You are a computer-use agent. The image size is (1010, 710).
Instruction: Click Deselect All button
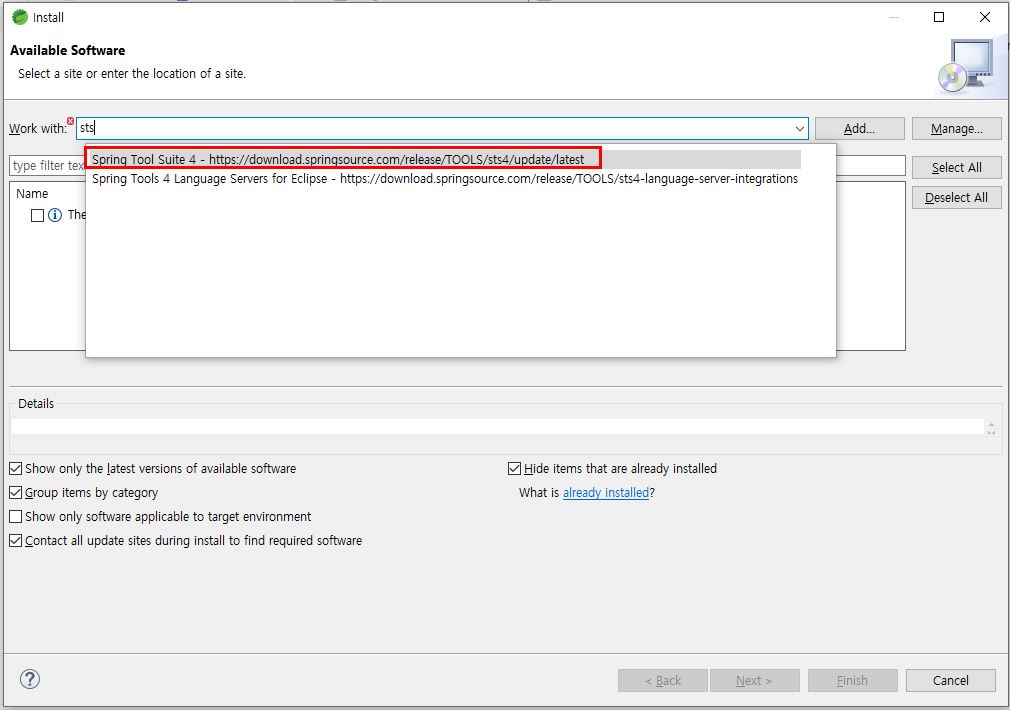(x=957, y=197)
